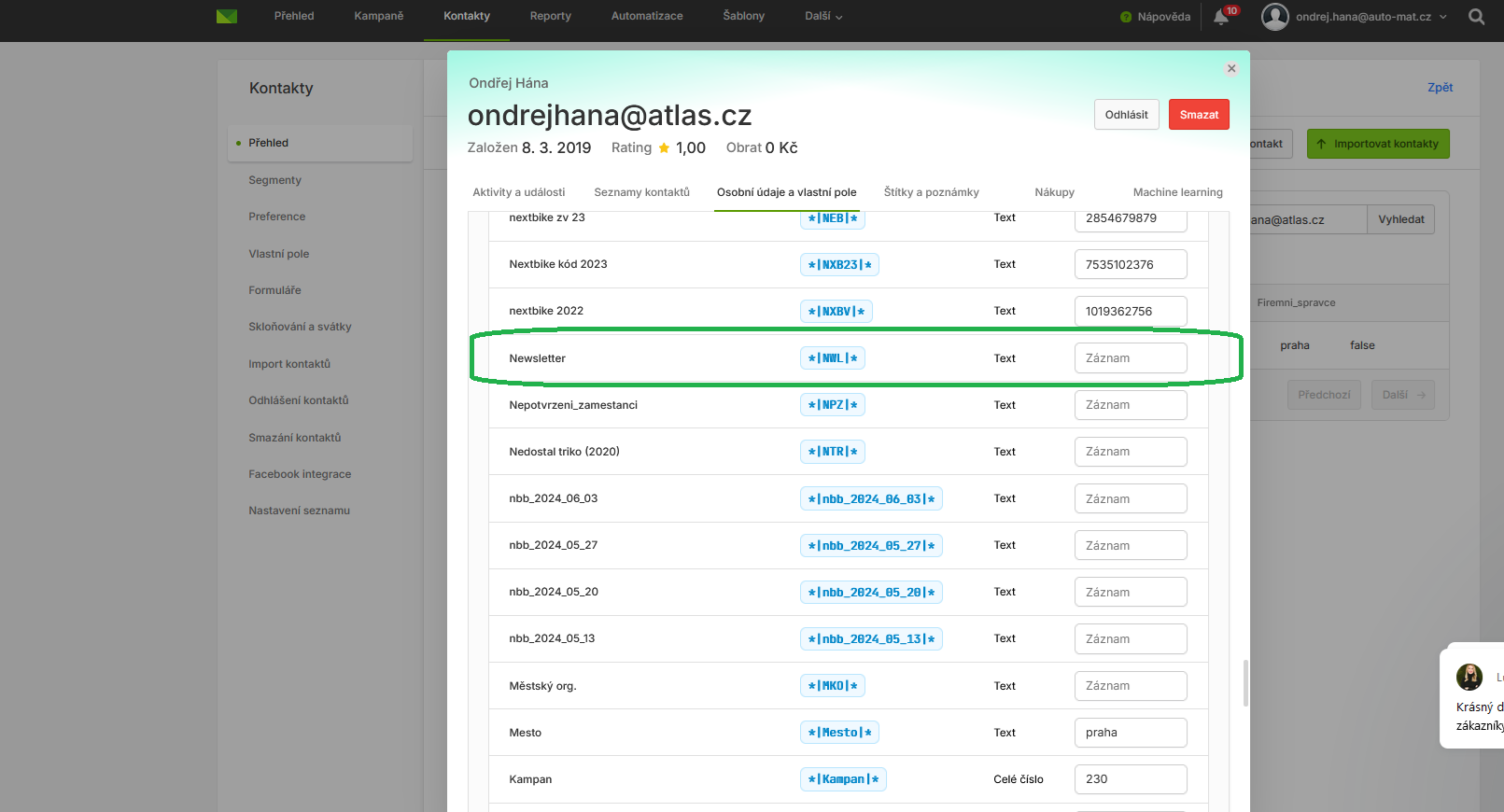Close the contact detail dialog
The width and height of the screenshot is (1504, 812).
(1231, 69)
